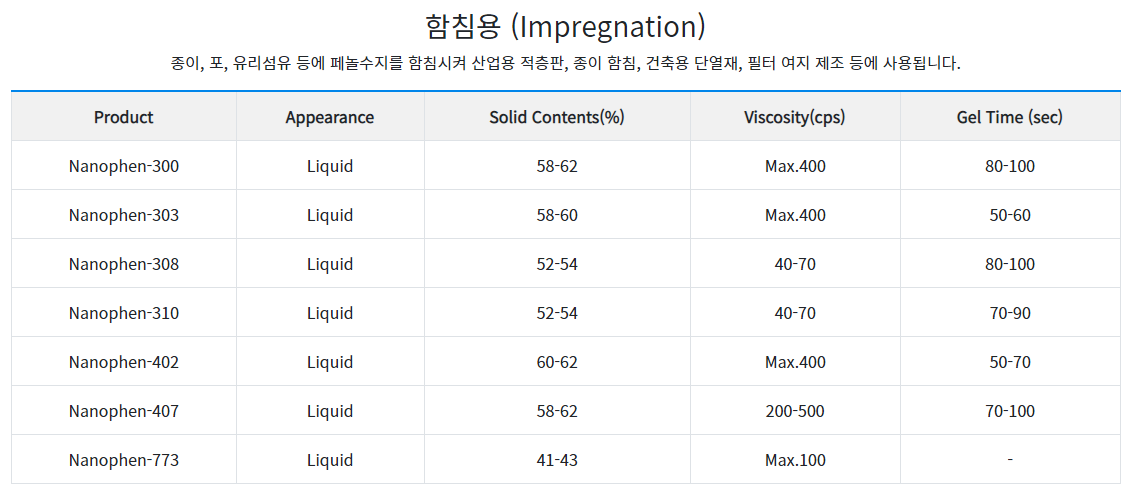Image resolution: width=1133 pixels, height=493 pixels.
Task: Select the Nanophen-310 product cell
Action: point(124,313)
